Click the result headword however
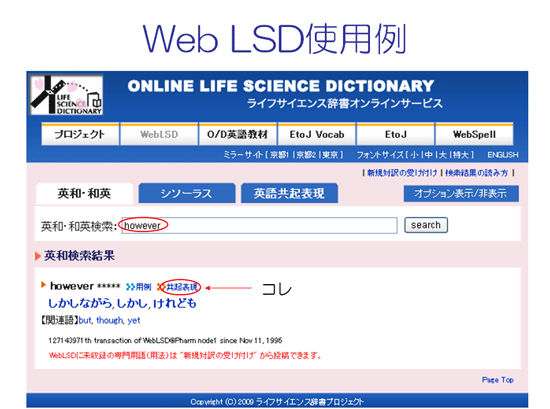The width and height of the screenshot is (550, 409). [x=72, y=286]
